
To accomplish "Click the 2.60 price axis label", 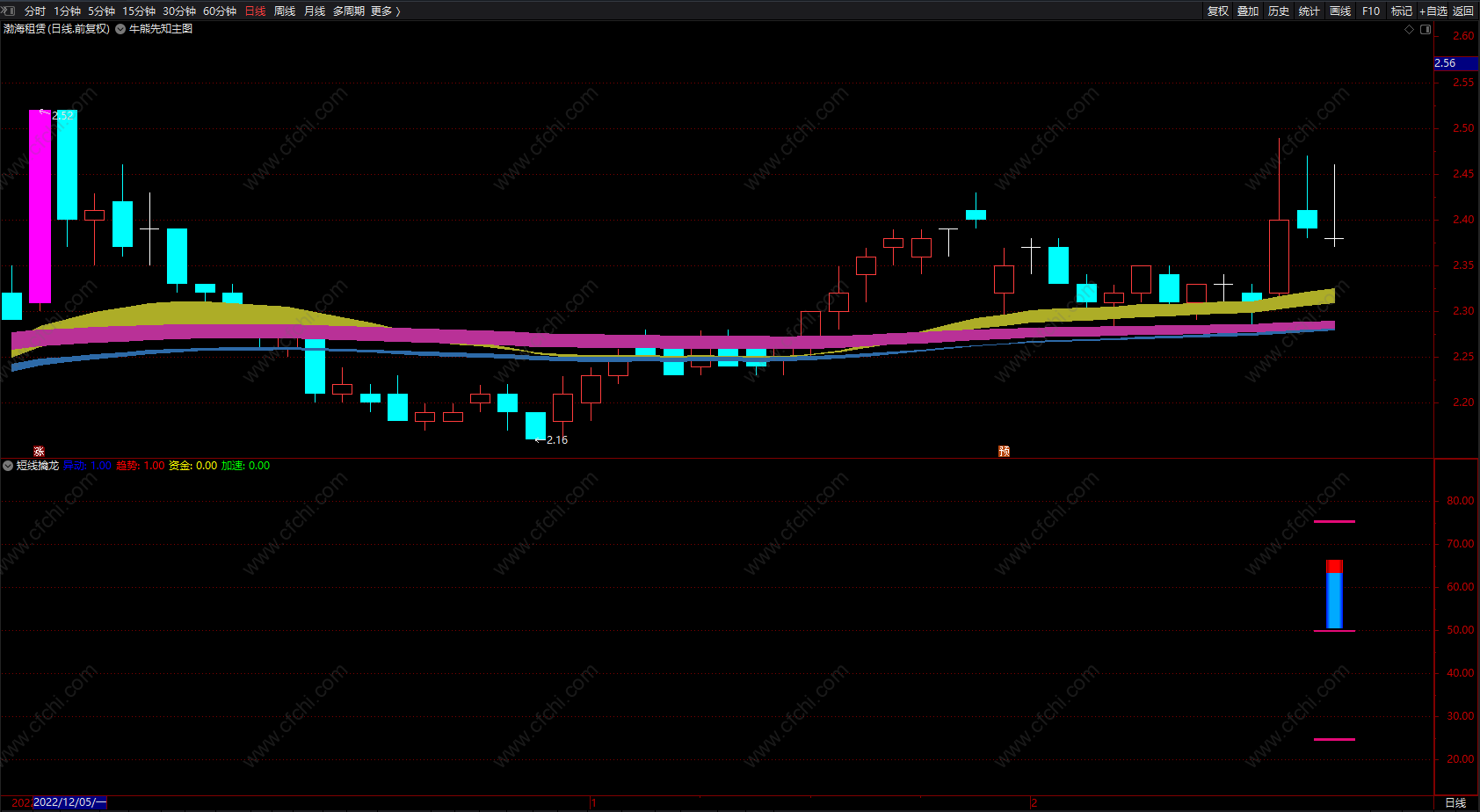I will [1463, 36].
